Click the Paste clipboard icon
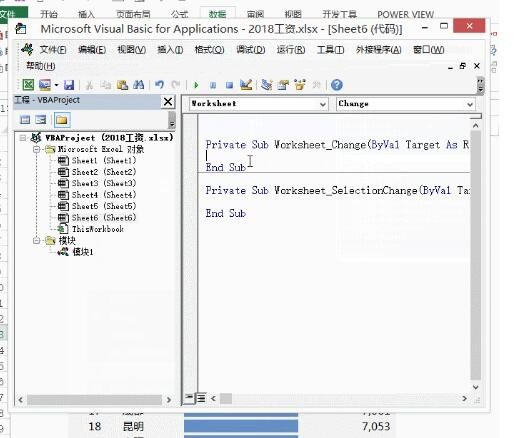This screenshot has height=438, width=514. (x=122, y=85)
